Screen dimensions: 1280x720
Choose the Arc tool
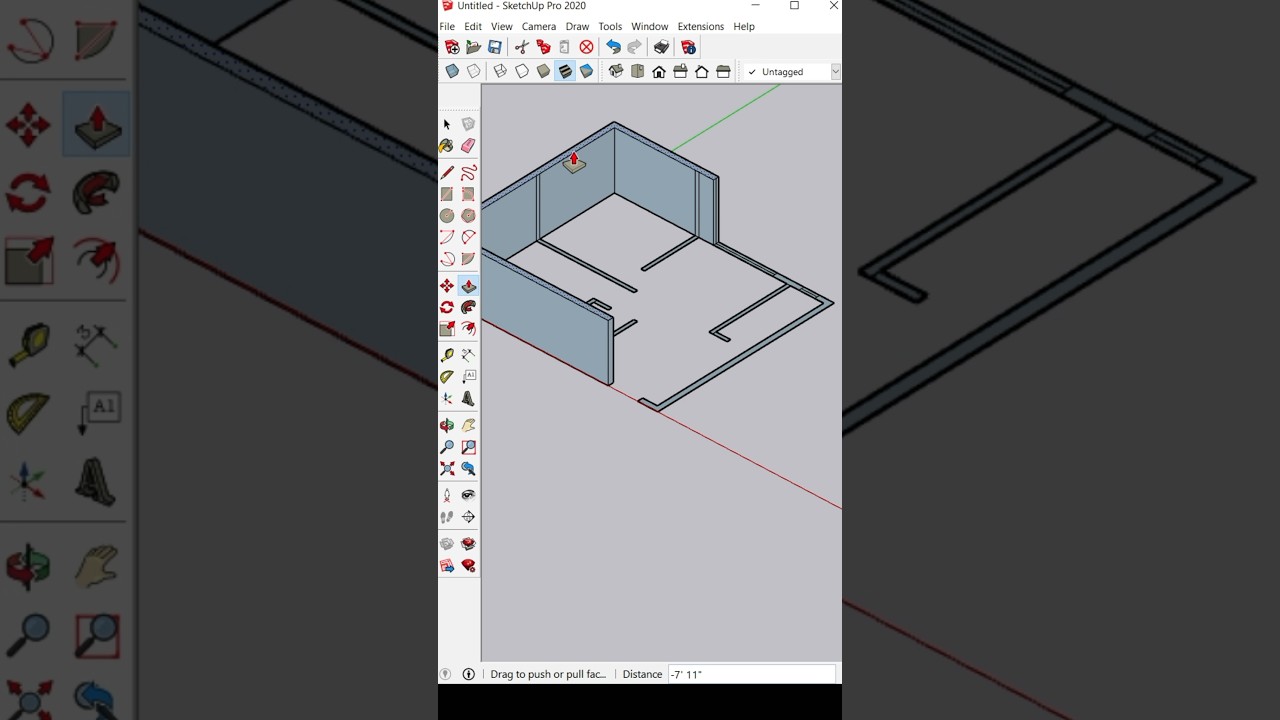click(x=447, y=237)
